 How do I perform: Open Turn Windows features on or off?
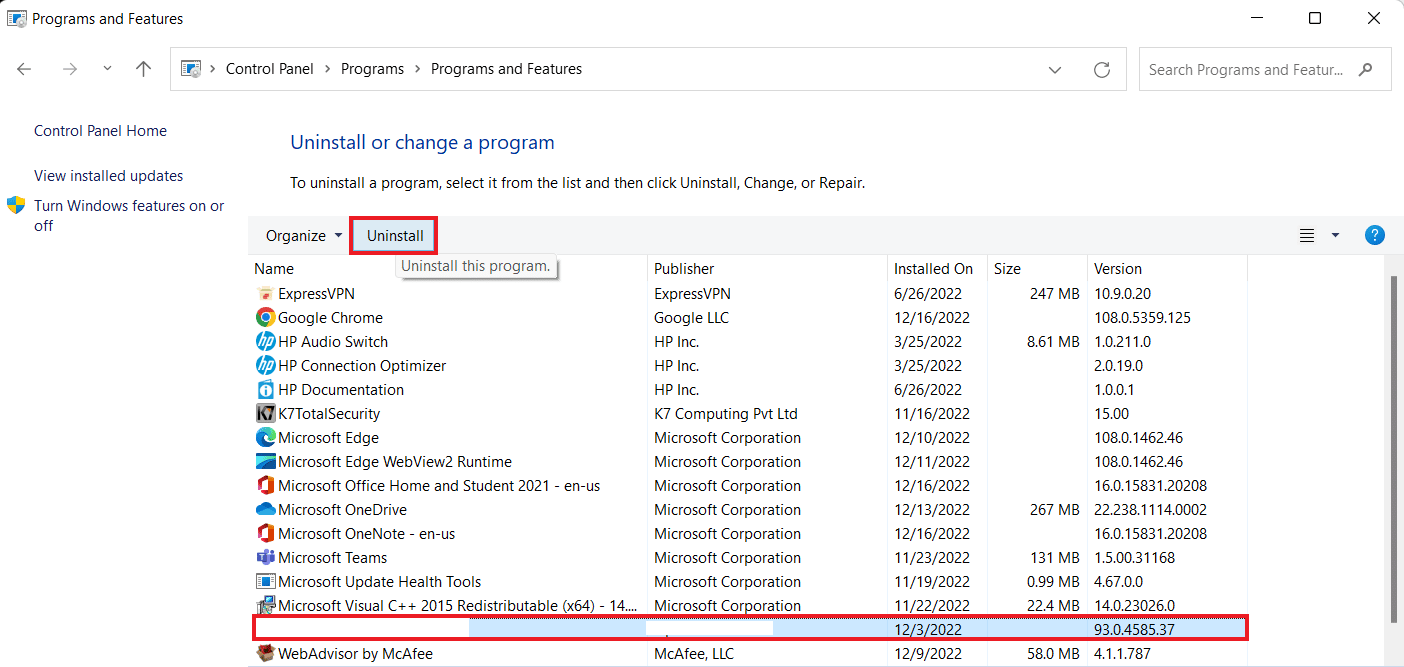tap(129, 216)
